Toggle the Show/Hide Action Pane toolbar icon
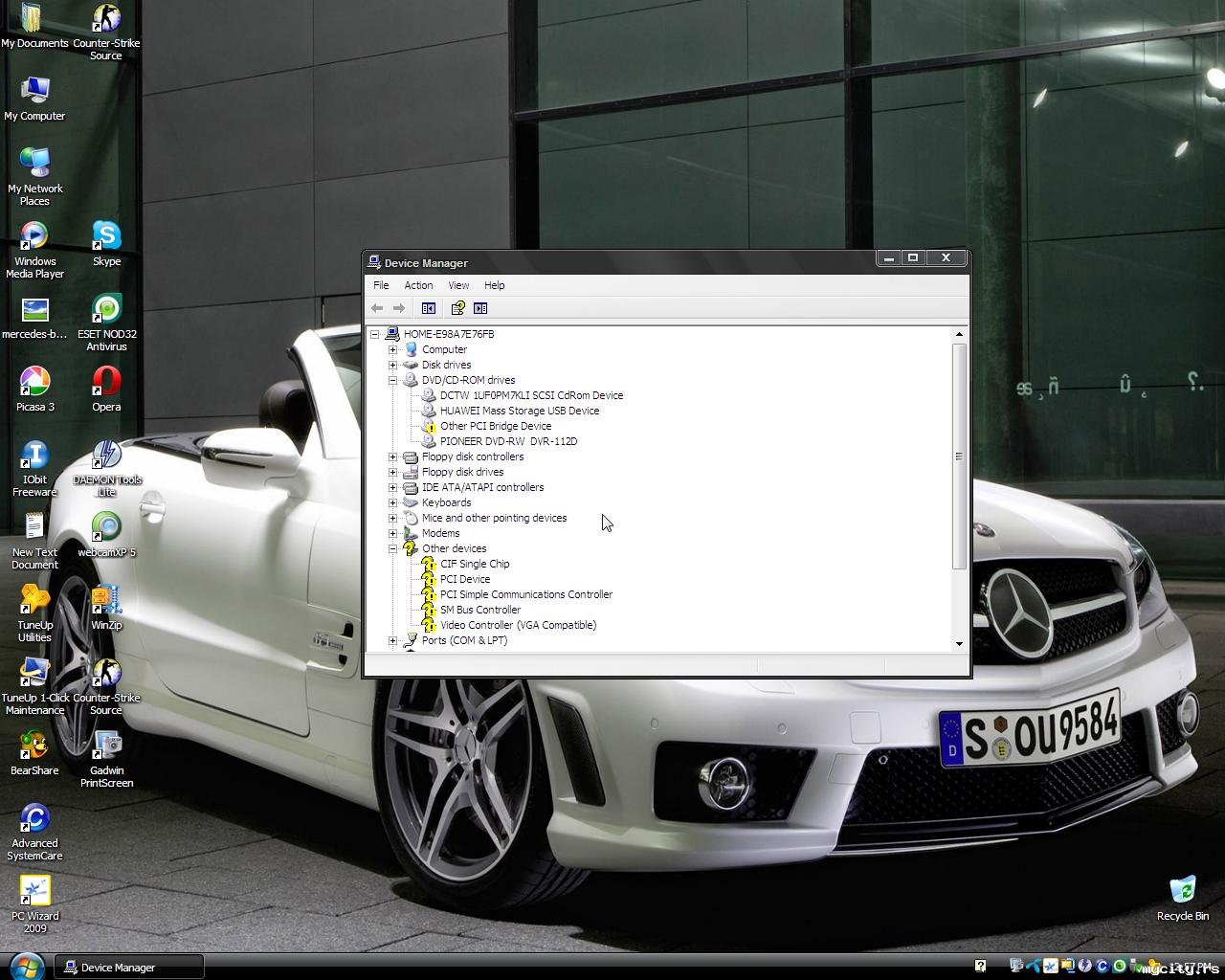The width and height of the screenshot is (1225, 980). [480, 308]
